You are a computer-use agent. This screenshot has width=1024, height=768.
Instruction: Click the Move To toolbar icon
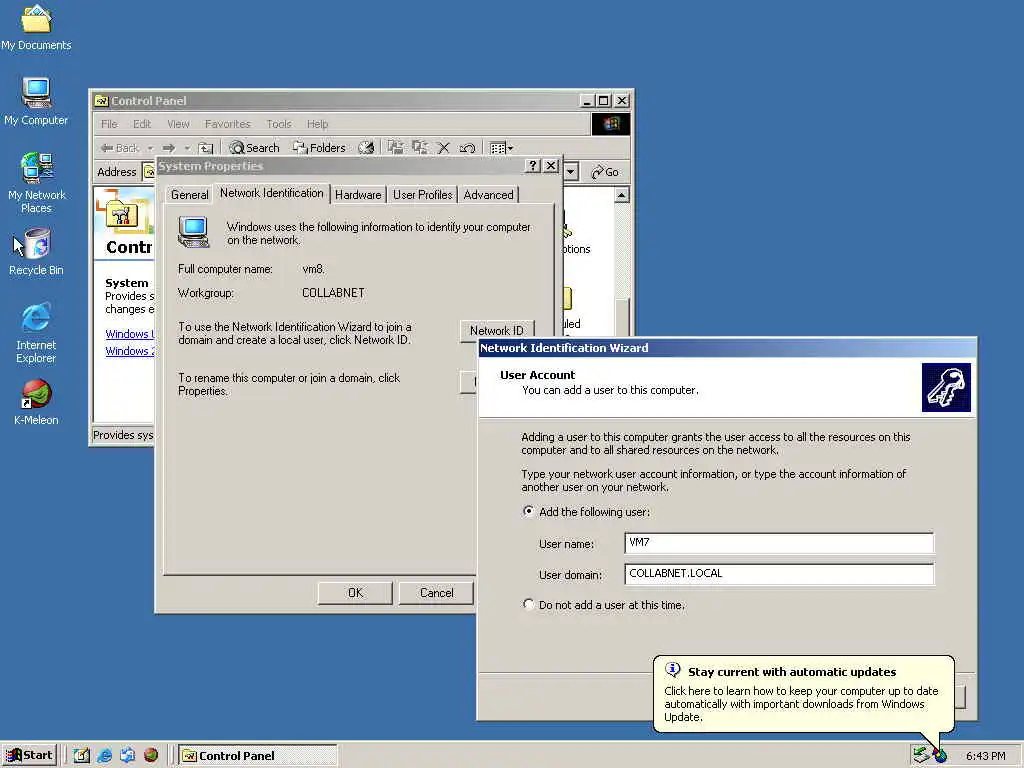(395, 148)
